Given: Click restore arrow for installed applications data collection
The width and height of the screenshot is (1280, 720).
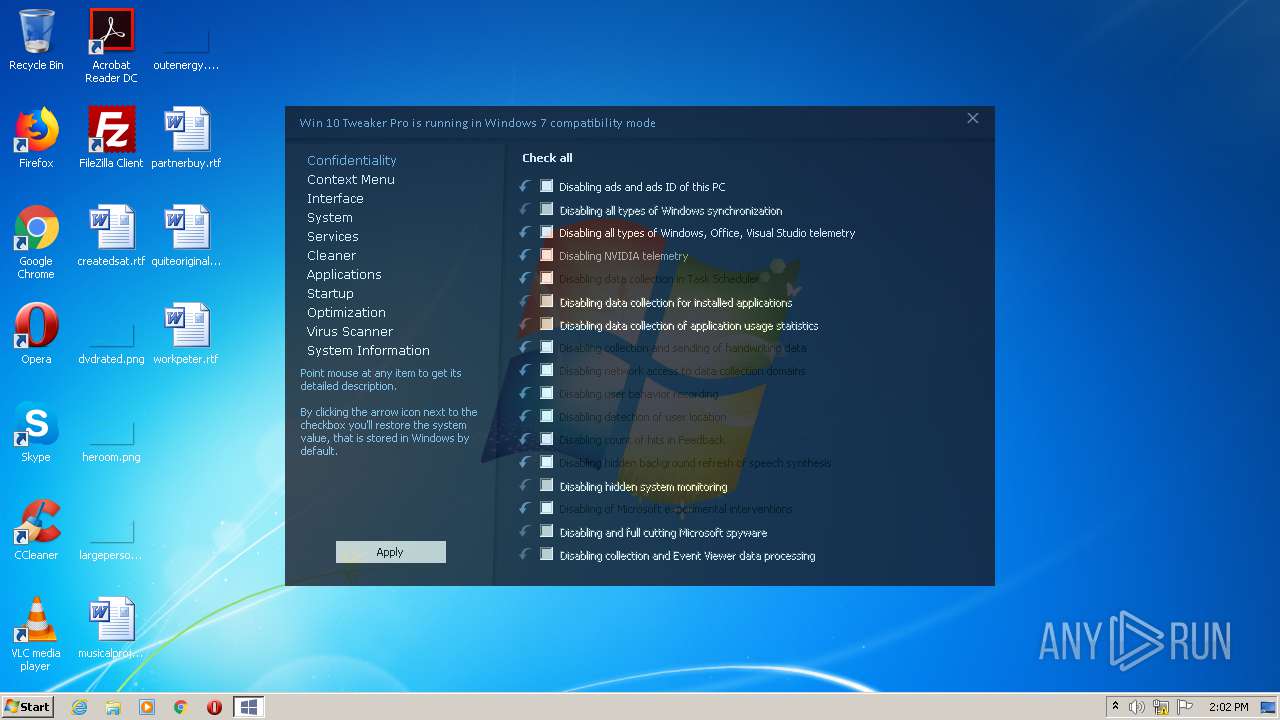Looking at the screenshot, I should (525, 301).
